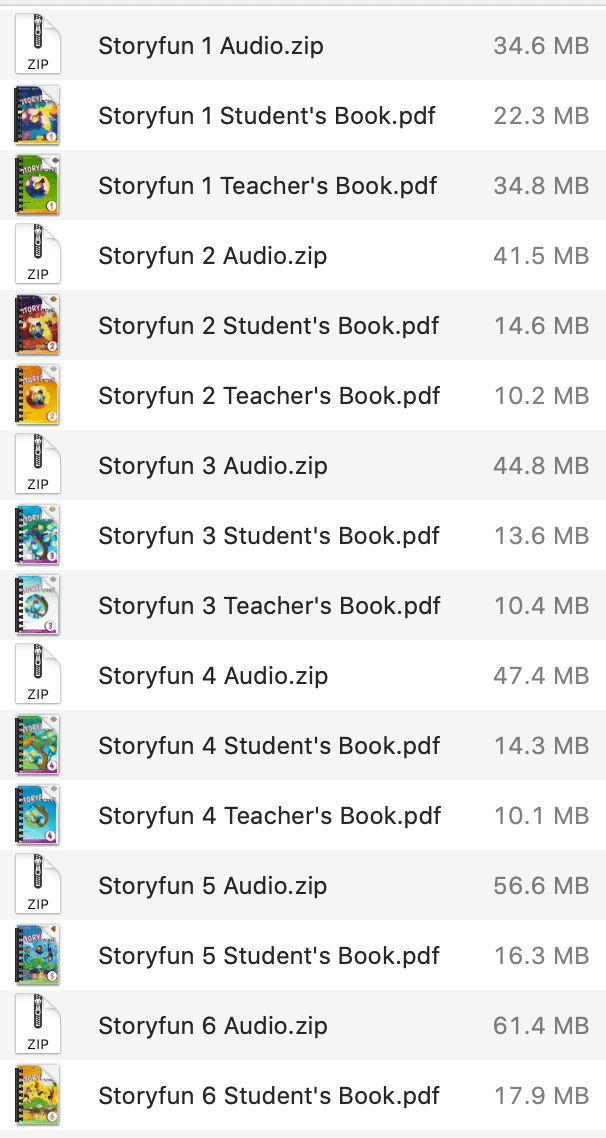
Task: Click the Storyfun 6 Audio ZIP icon
Action: tap(37, 1025)
